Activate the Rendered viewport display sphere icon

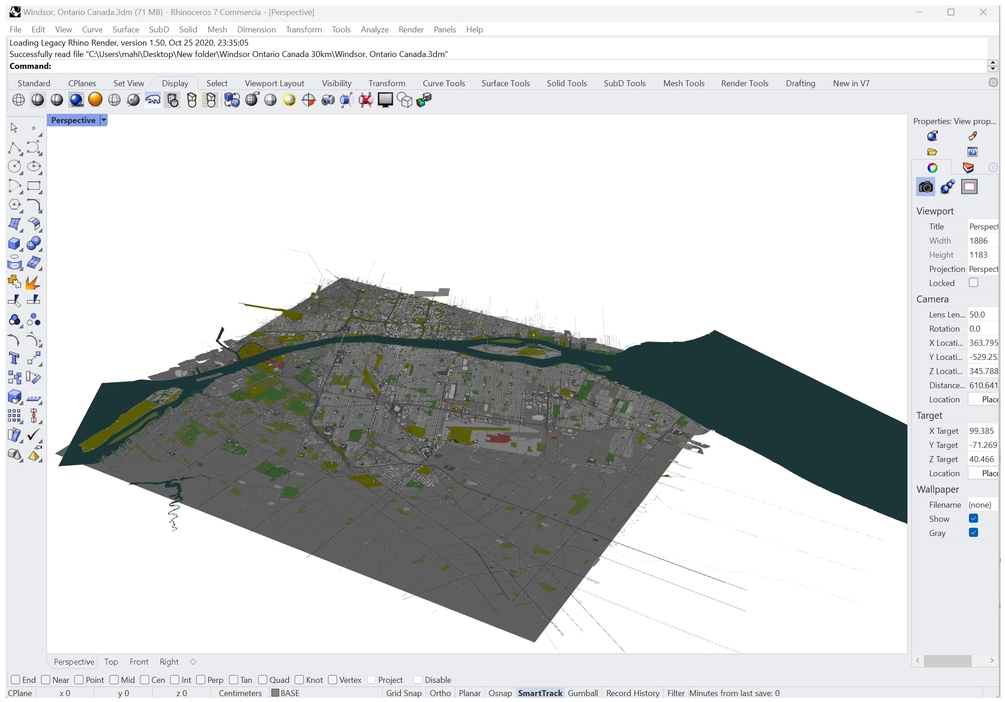pyautogui.click(x=76, y=100)
